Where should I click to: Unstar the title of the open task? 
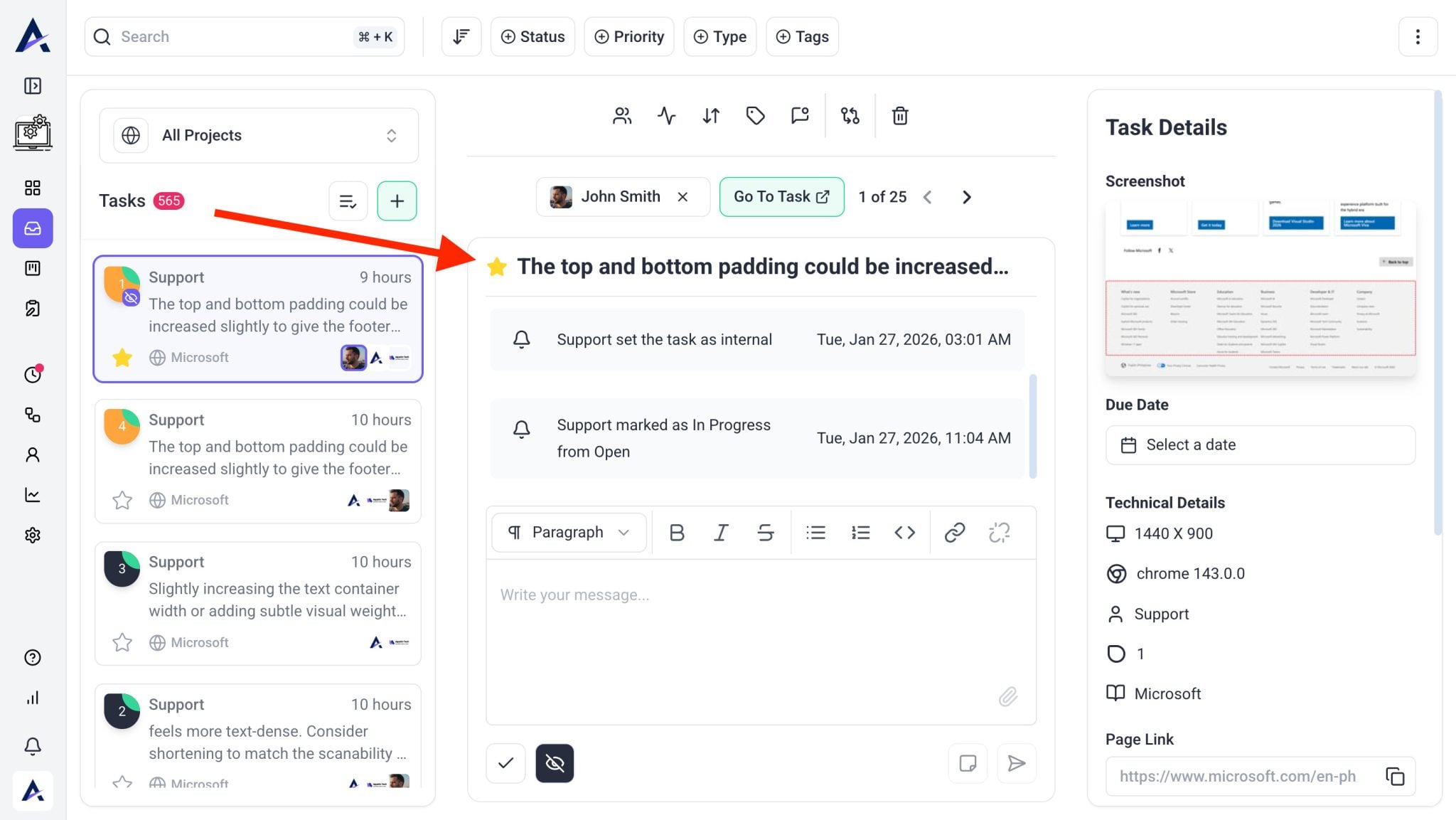(x=497, y=267)
